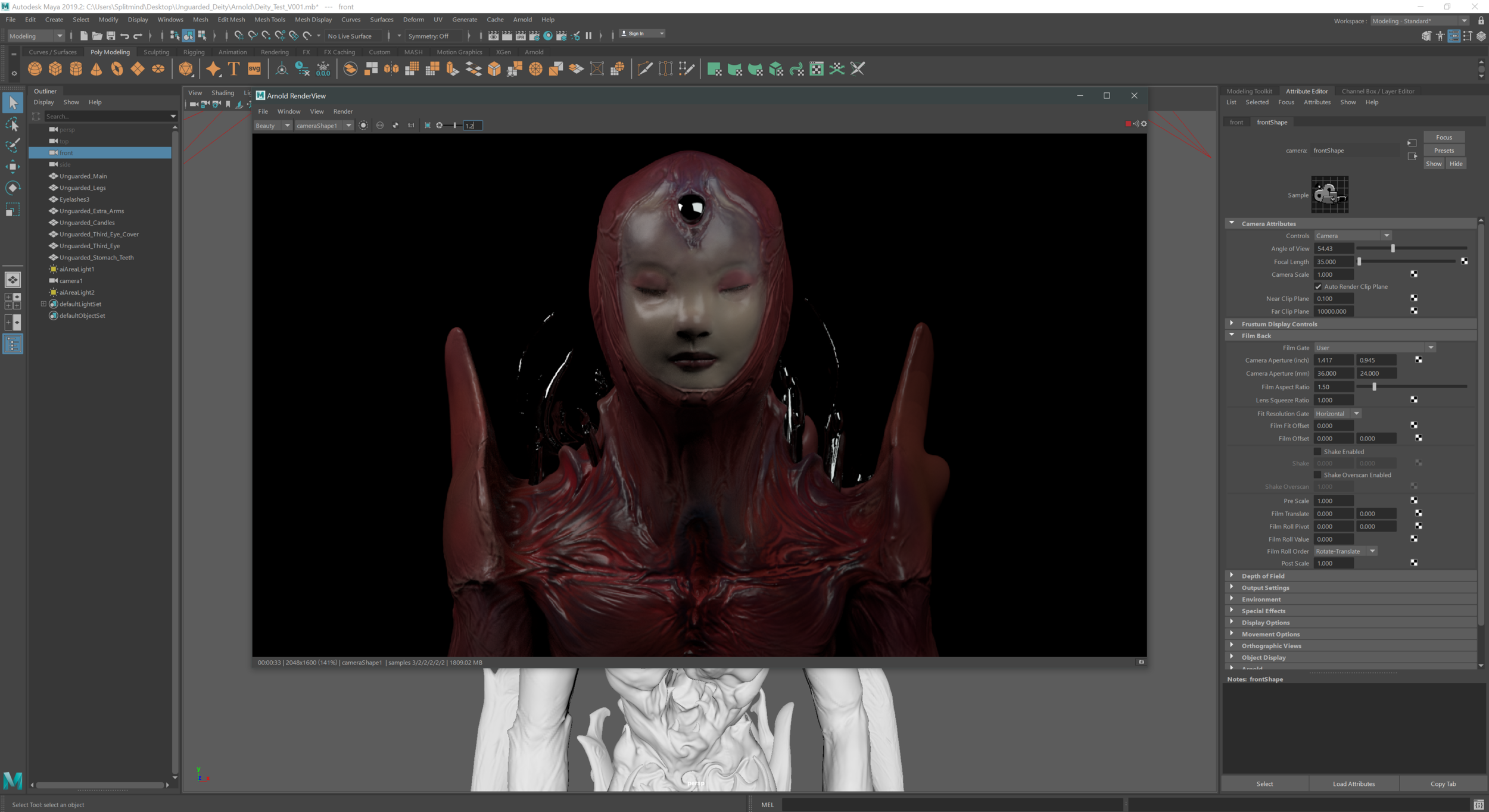
Task: Toggle the Shake Enabled checkbox
Action: click(x=1319, y=451)
